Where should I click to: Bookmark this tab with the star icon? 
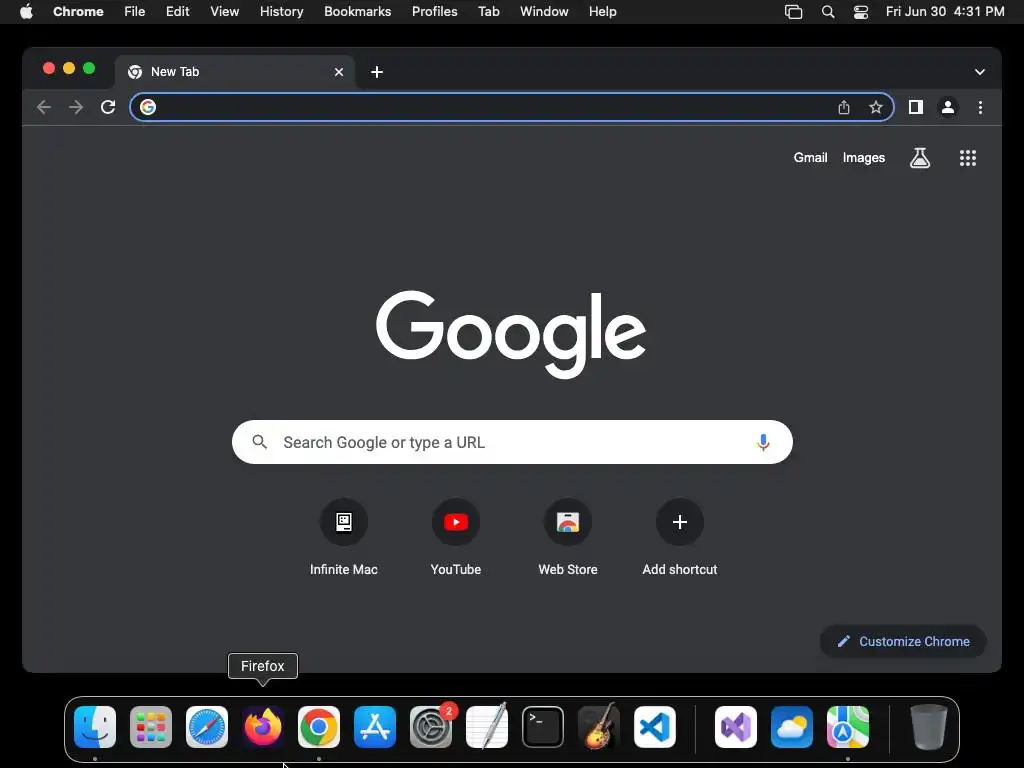tap(876, 107)
